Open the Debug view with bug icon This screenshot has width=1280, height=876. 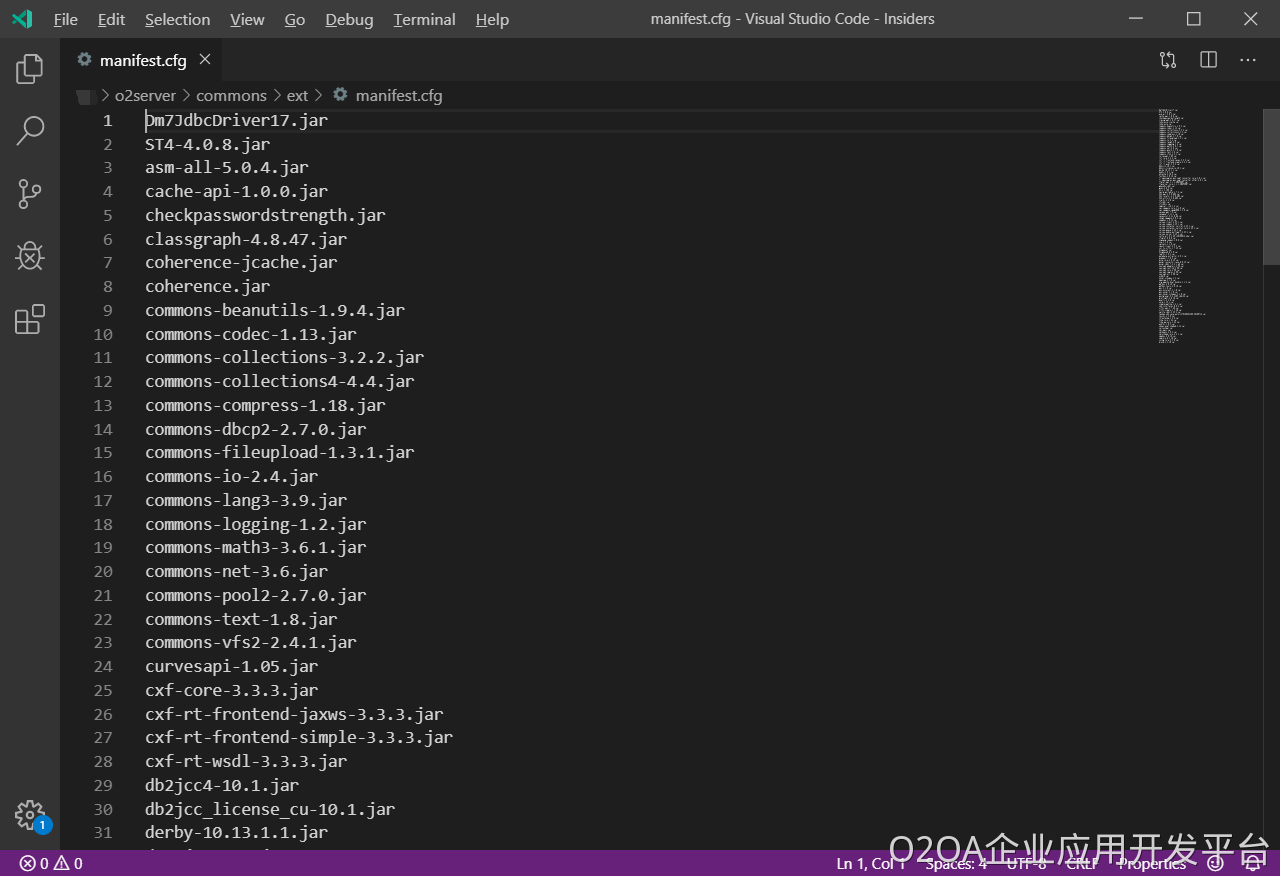(30, 256)
